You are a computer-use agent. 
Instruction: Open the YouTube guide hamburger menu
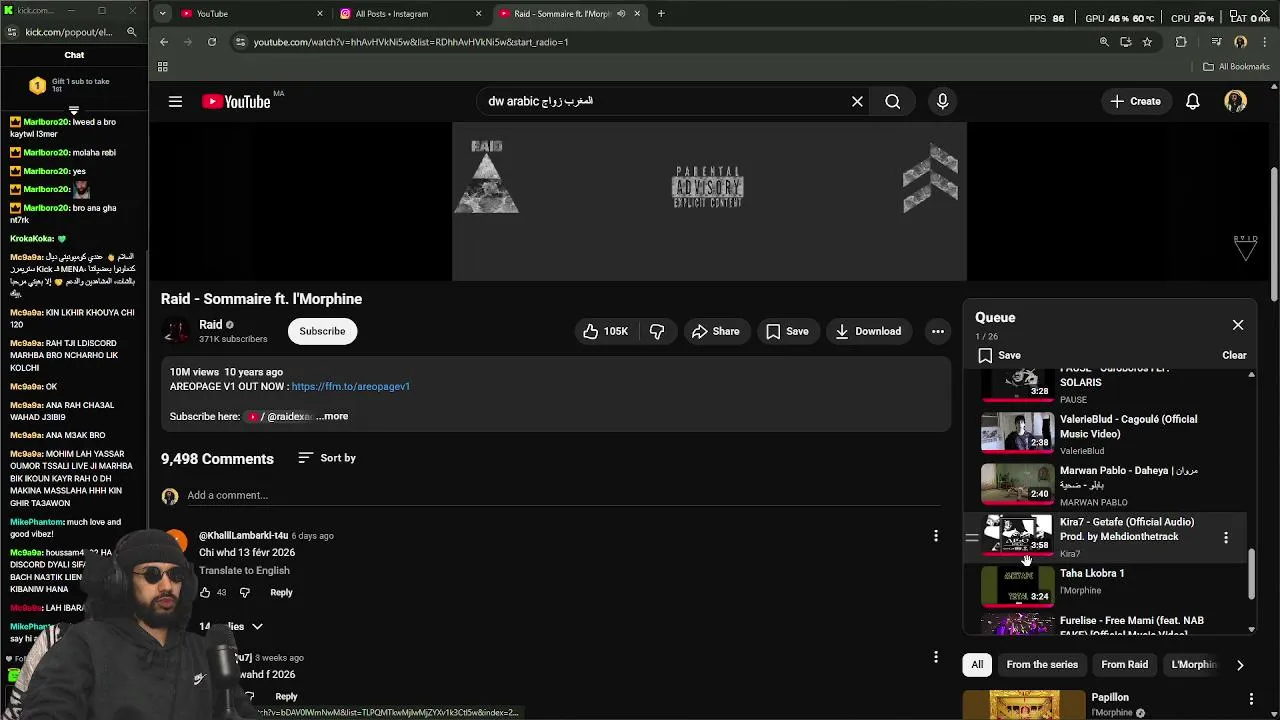(175, 101)
